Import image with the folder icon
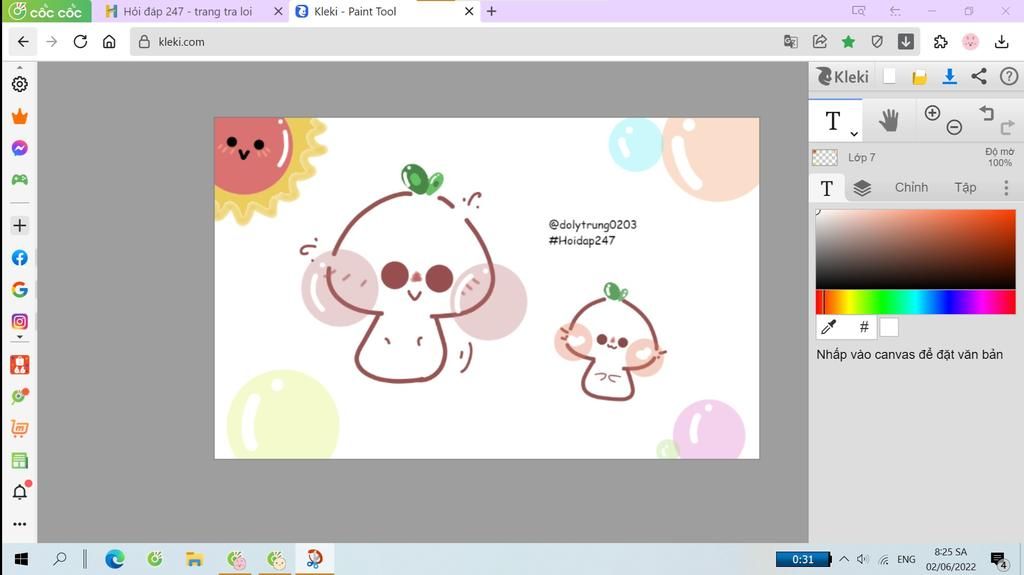 (920, 77)
